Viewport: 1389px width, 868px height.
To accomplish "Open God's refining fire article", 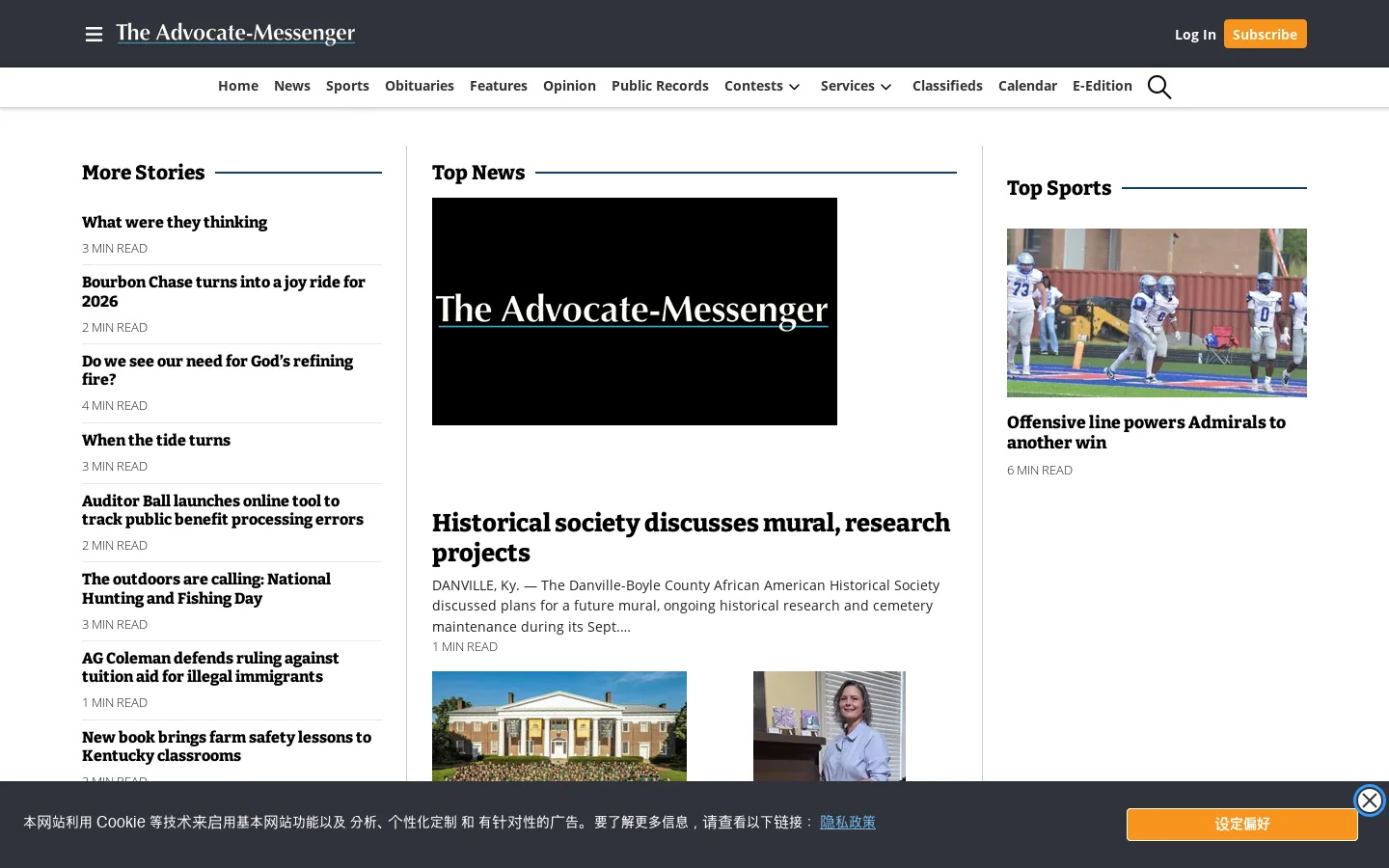I will 218,370.
